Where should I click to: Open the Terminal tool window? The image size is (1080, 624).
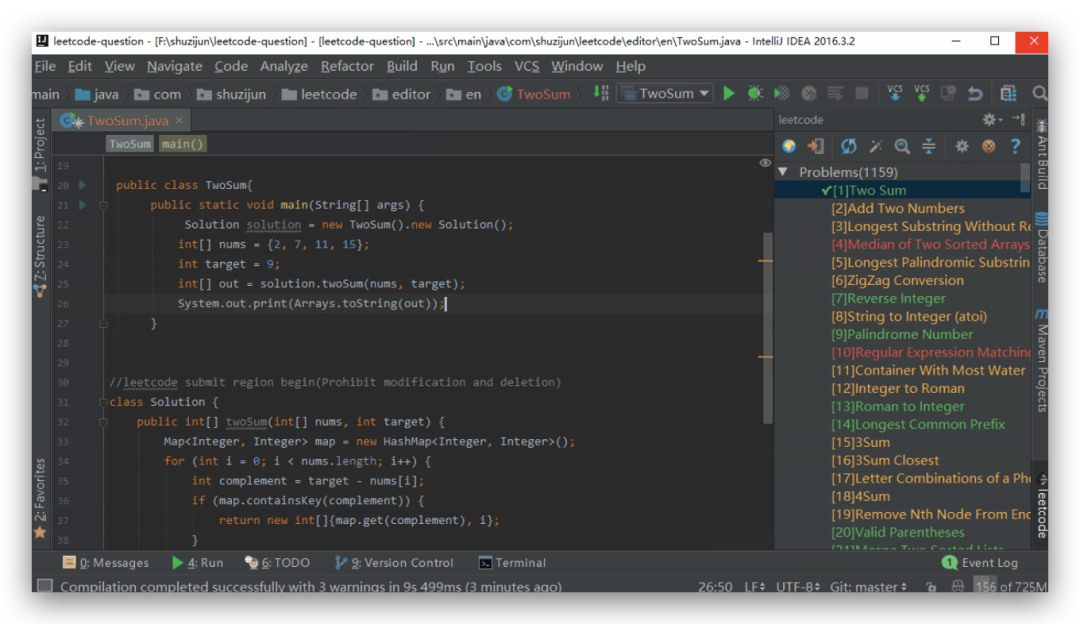[x=512, y=563]
